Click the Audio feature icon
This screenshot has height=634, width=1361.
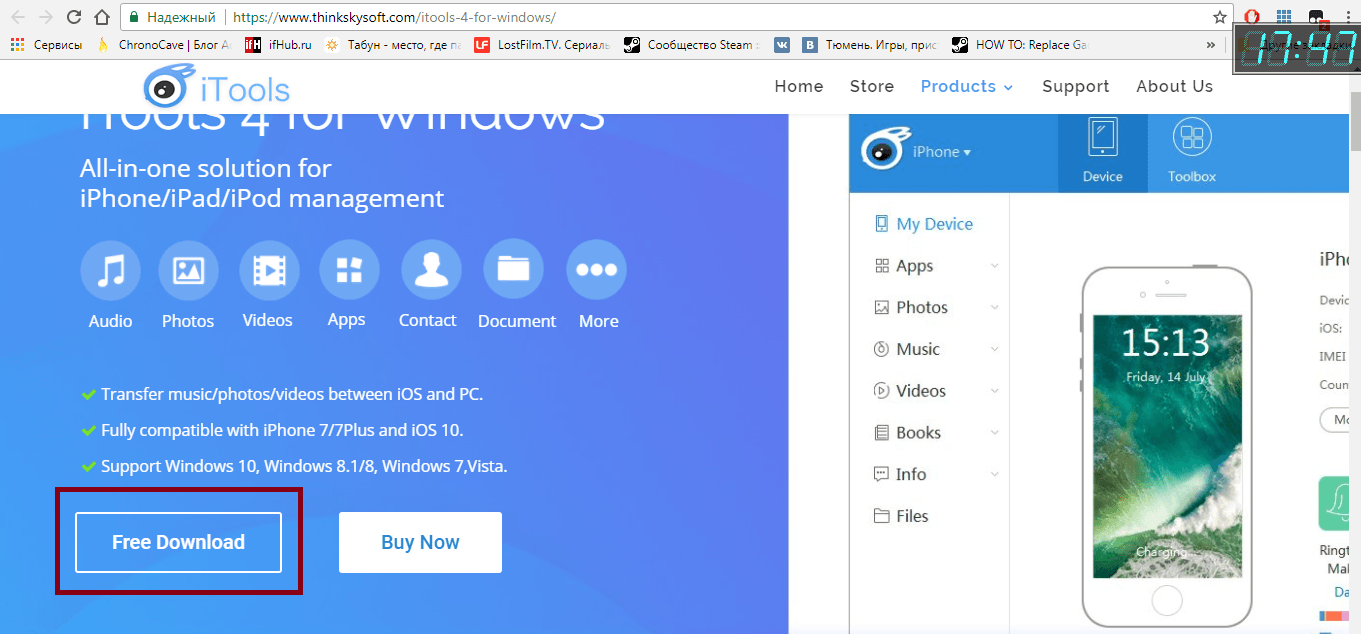(110, 271)
